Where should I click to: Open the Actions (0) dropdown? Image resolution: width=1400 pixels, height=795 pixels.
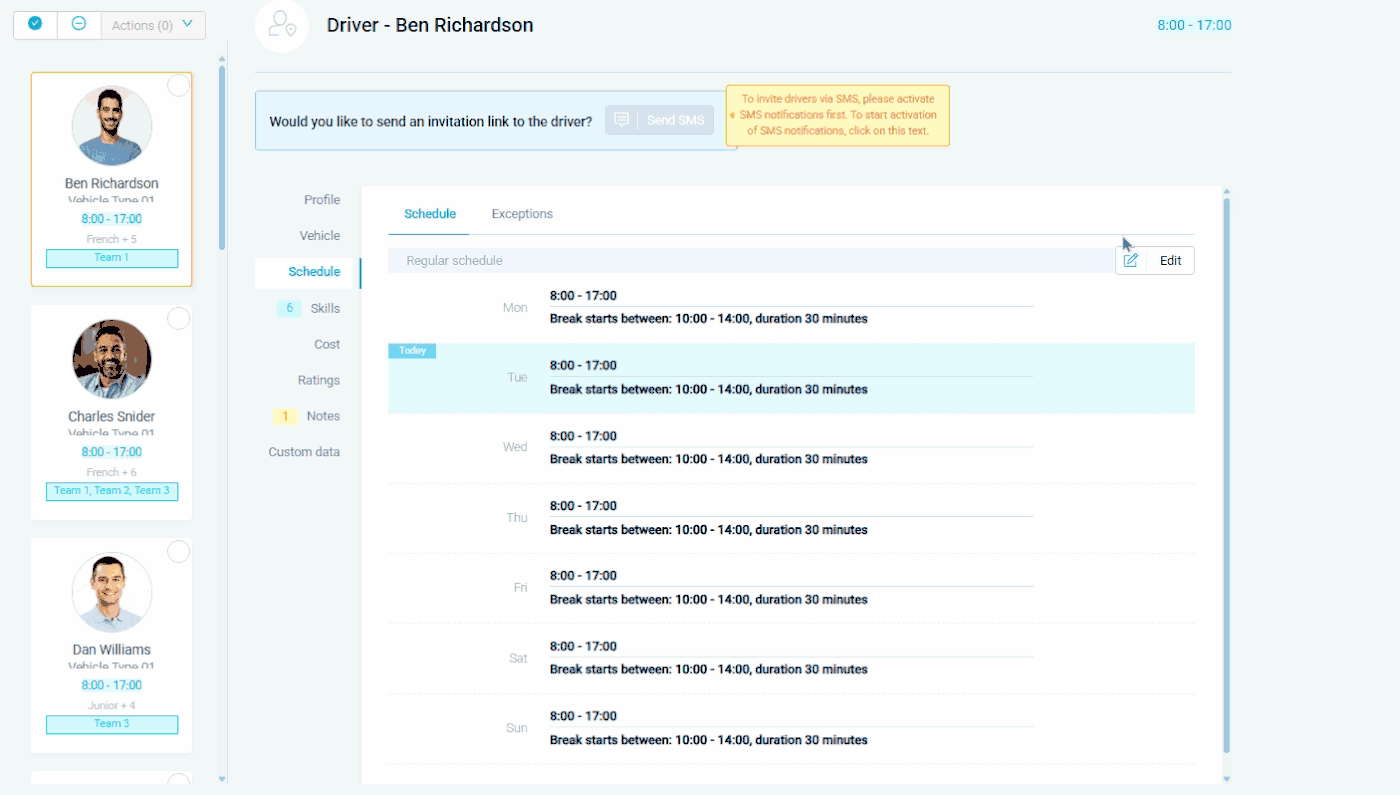(153, 25)
